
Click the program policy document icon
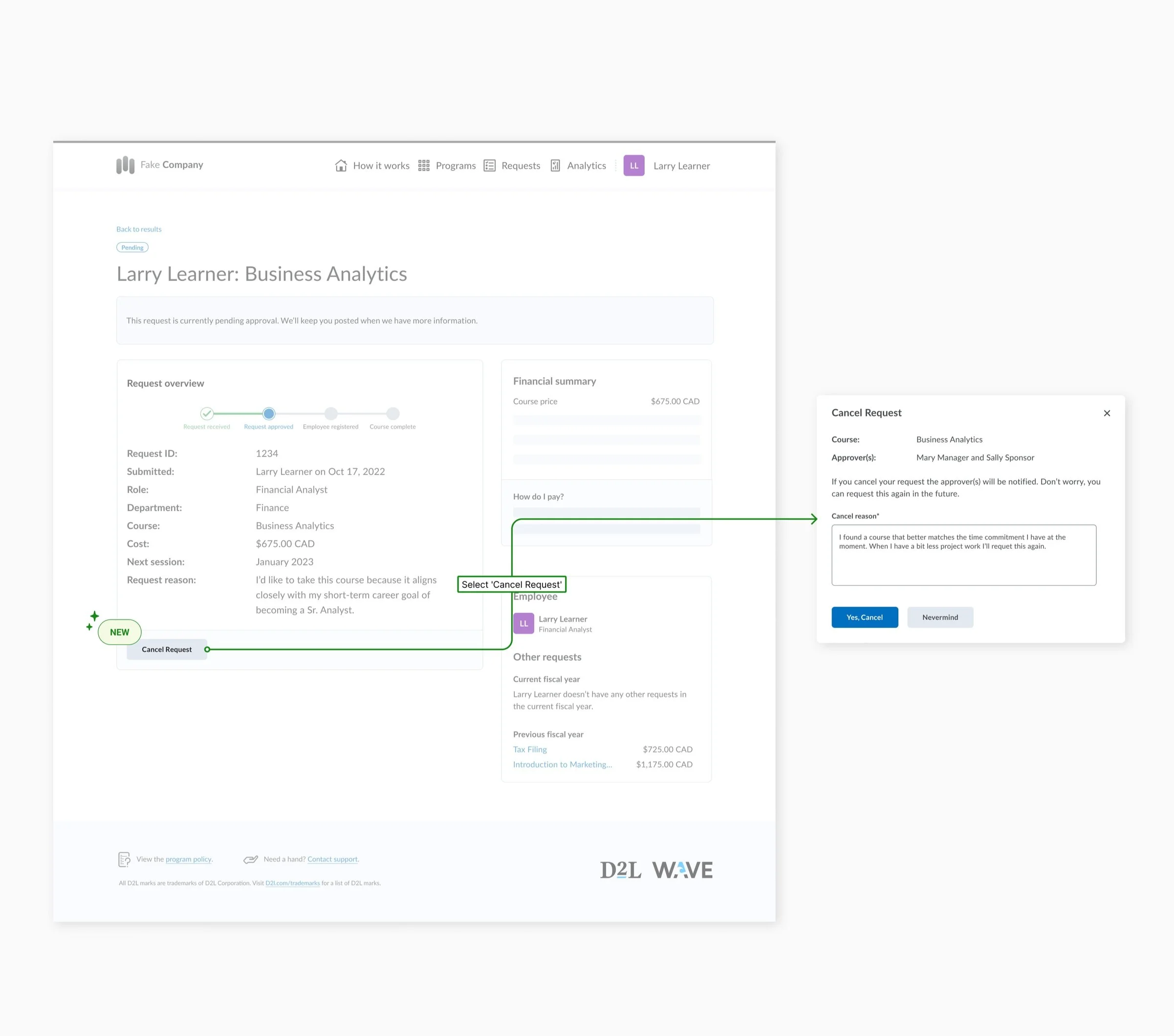pyautogui.click(x=124, y=859)
